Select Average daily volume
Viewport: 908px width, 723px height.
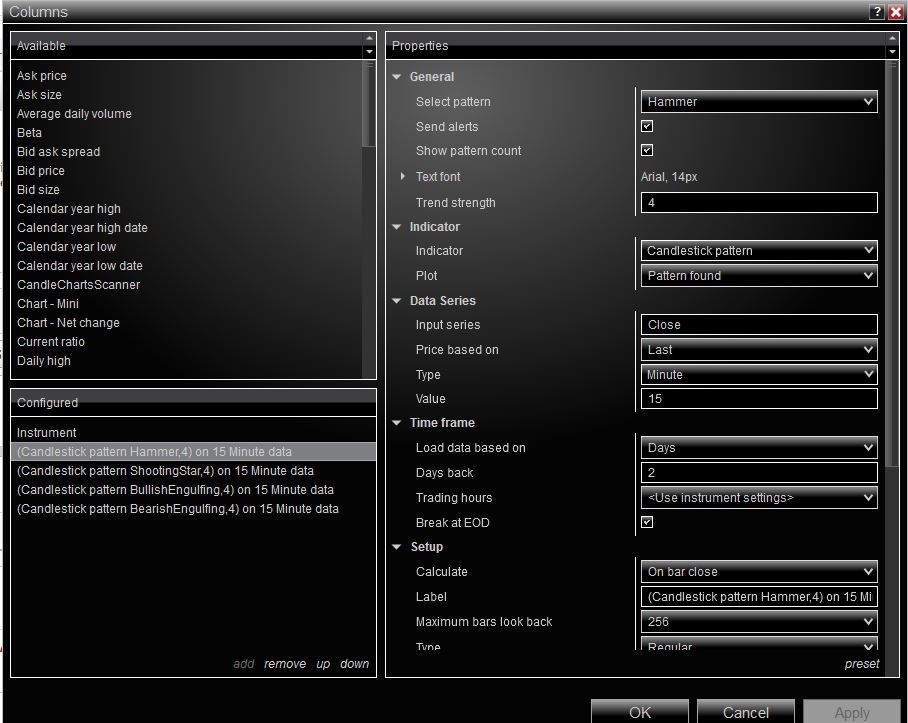pos(74,114)
